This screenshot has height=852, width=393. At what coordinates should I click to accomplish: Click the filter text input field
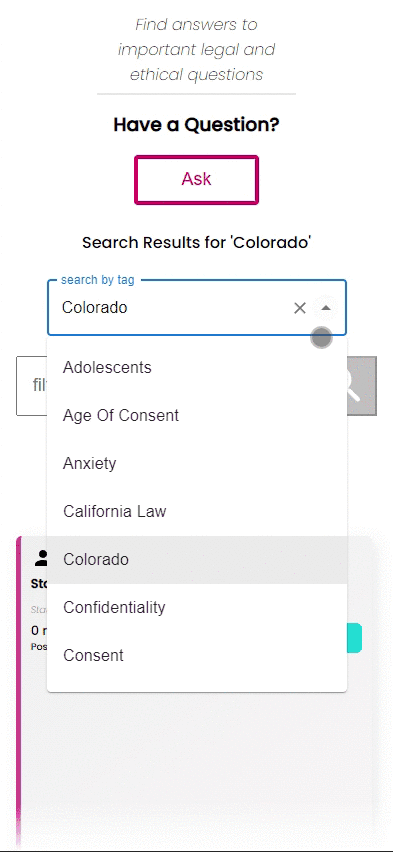pyautogui.click(x=32, y=386)
